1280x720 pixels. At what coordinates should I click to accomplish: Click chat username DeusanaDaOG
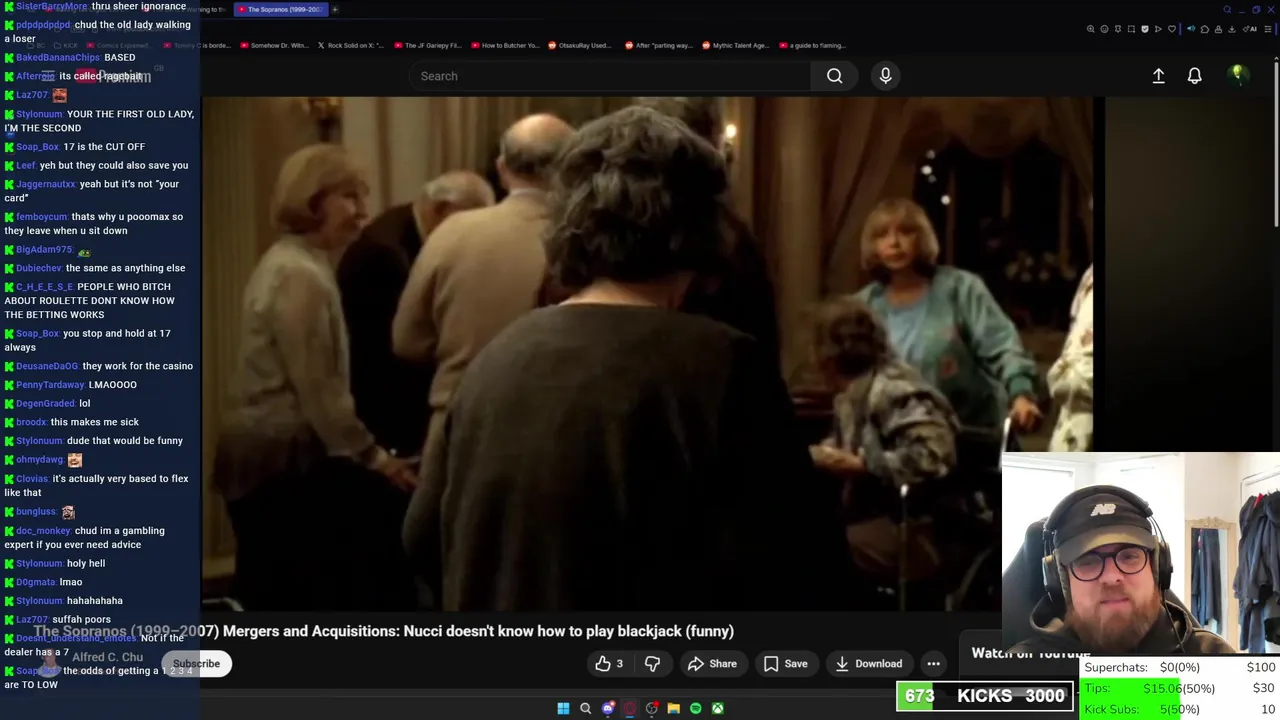tap(47, 366)
